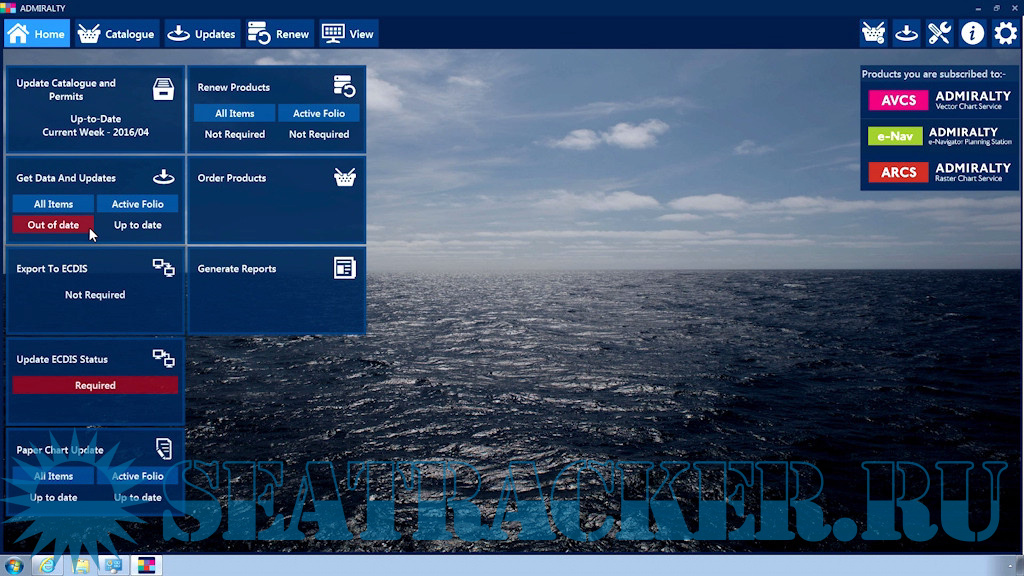Click All Items under Get Data And Updates
Image resolution: width=1024 pixels, height=576 pixels.
[x=53, y=204]
